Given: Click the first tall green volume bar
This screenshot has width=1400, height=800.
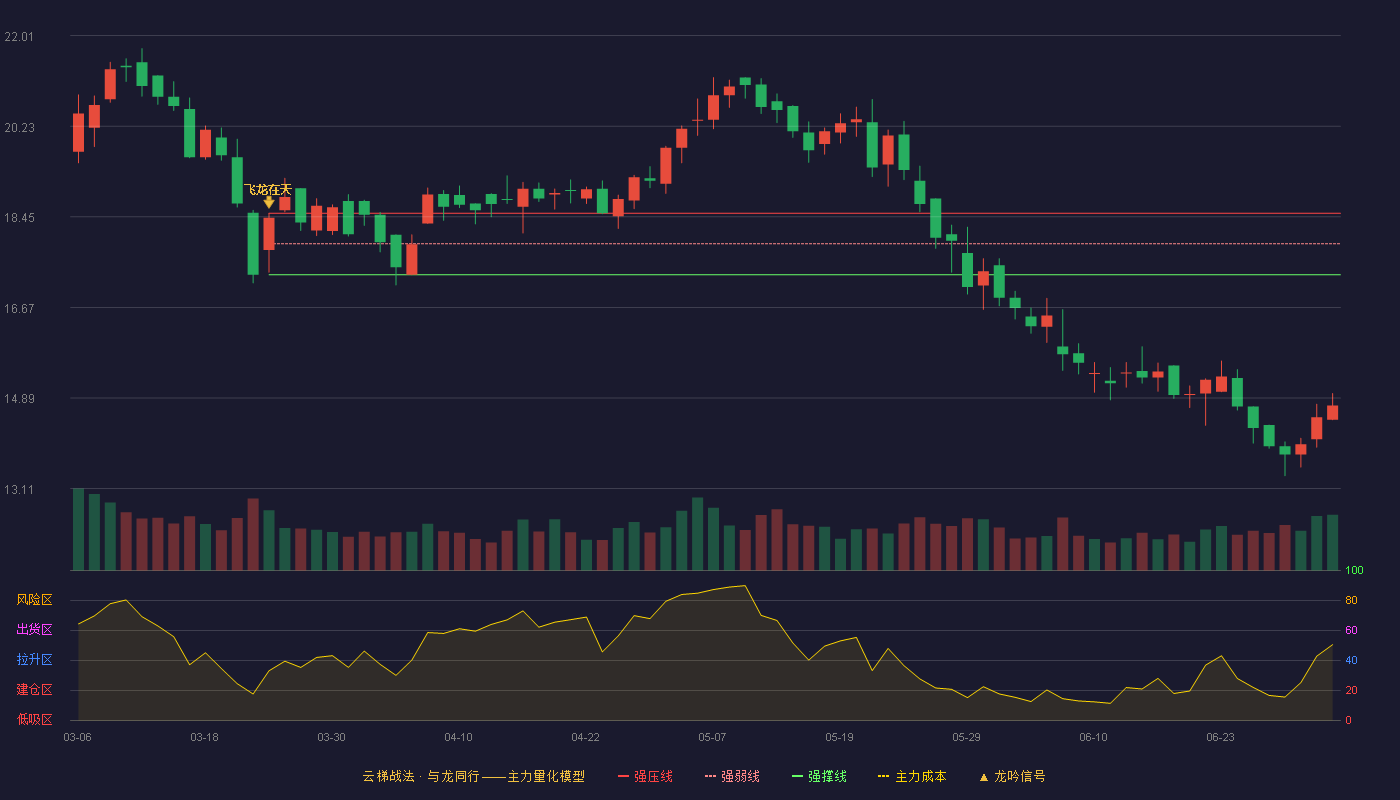Looking at the screenshot, I should click(78, 529).
